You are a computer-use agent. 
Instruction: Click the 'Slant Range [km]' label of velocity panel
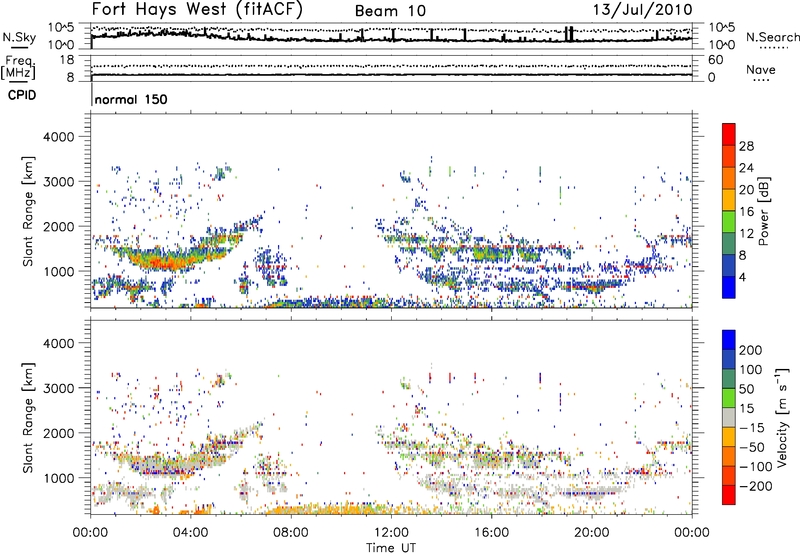click(28, 417)
